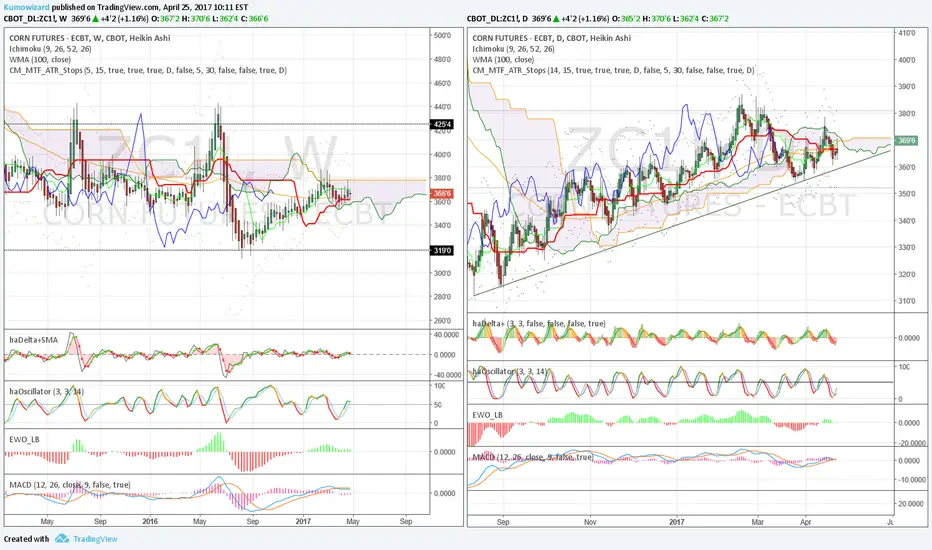Select the weekly CBOT_DL:ZC1!, W header text
932x550 pixels.
(x=35, y=18)
